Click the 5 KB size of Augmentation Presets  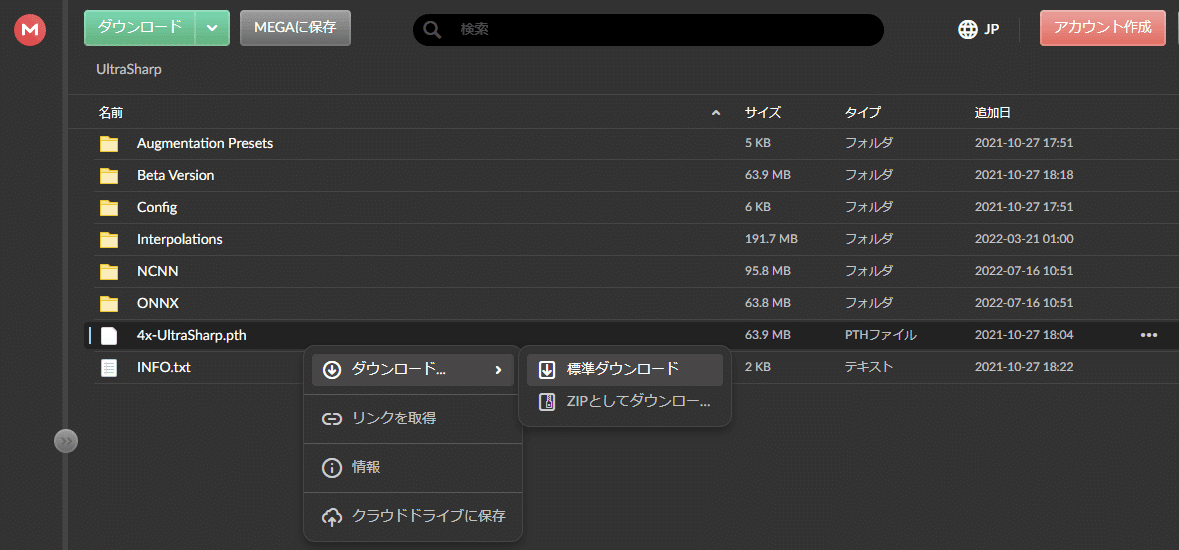click(757, 144)
